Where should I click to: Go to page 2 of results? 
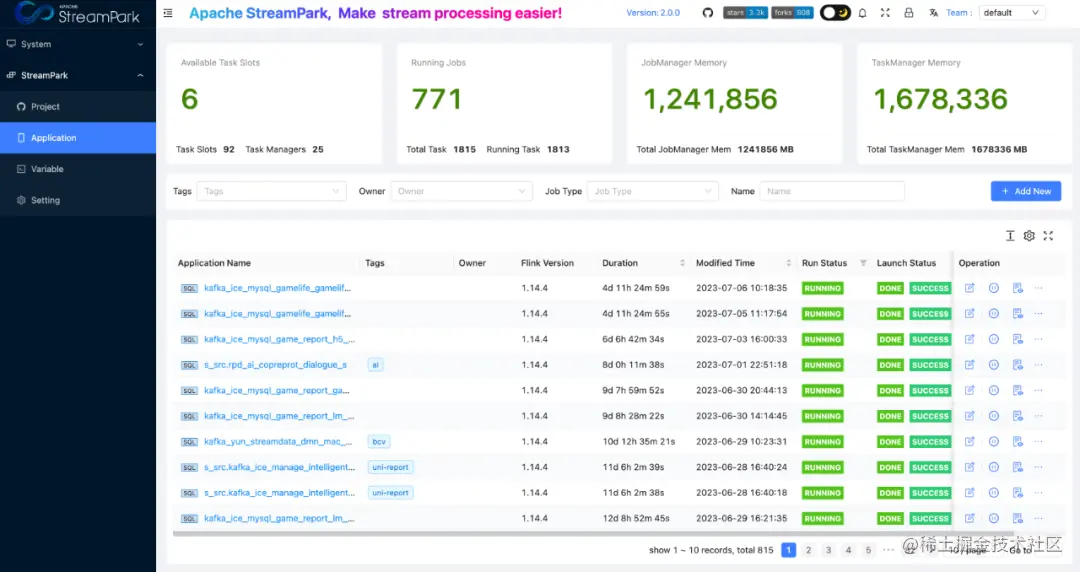[809, 550]
